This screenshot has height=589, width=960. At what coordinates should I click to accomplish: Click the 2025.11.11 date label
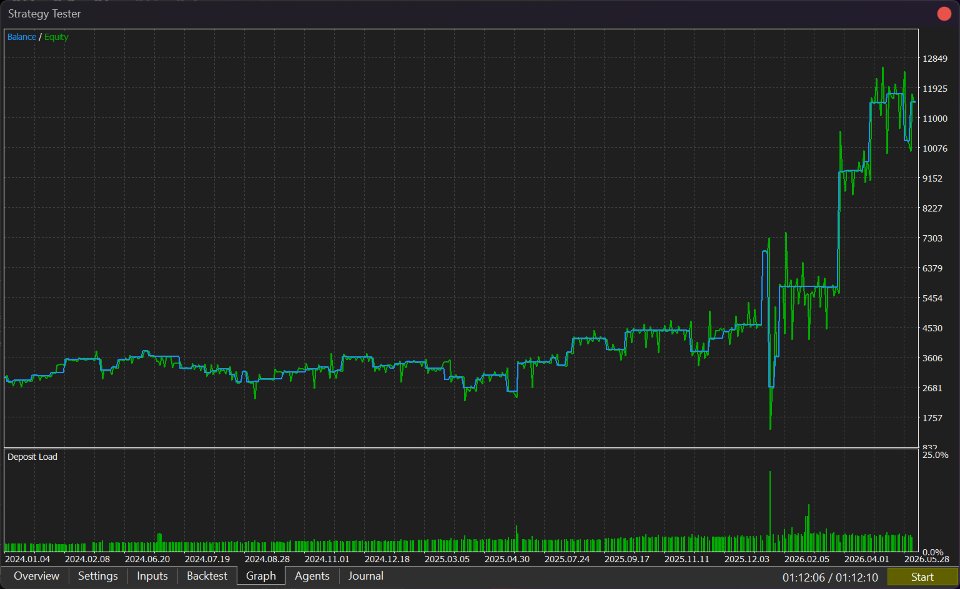pos(687,559)
